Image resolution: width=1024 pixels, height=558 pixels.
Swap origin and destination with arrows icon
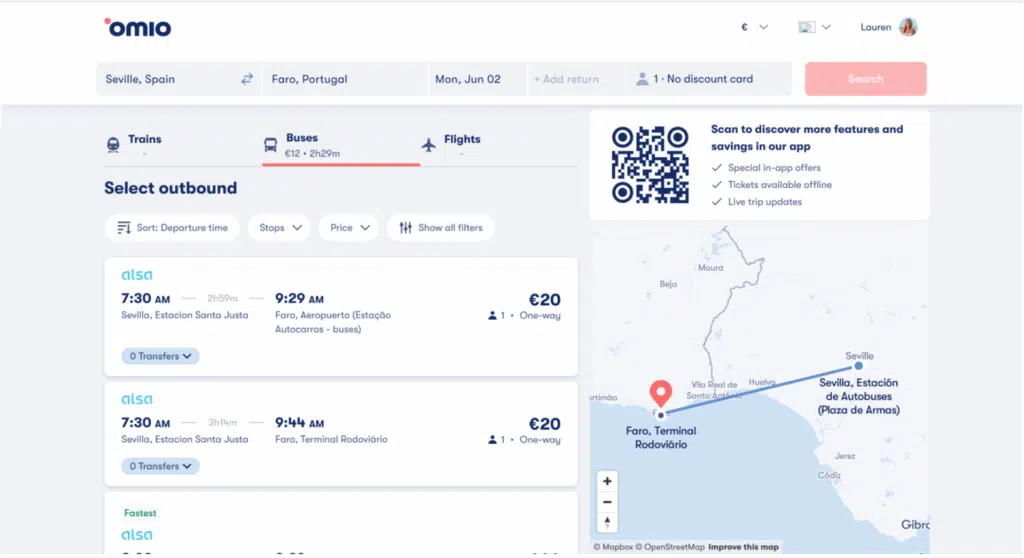pyautogui.click(x=247, y=79)
